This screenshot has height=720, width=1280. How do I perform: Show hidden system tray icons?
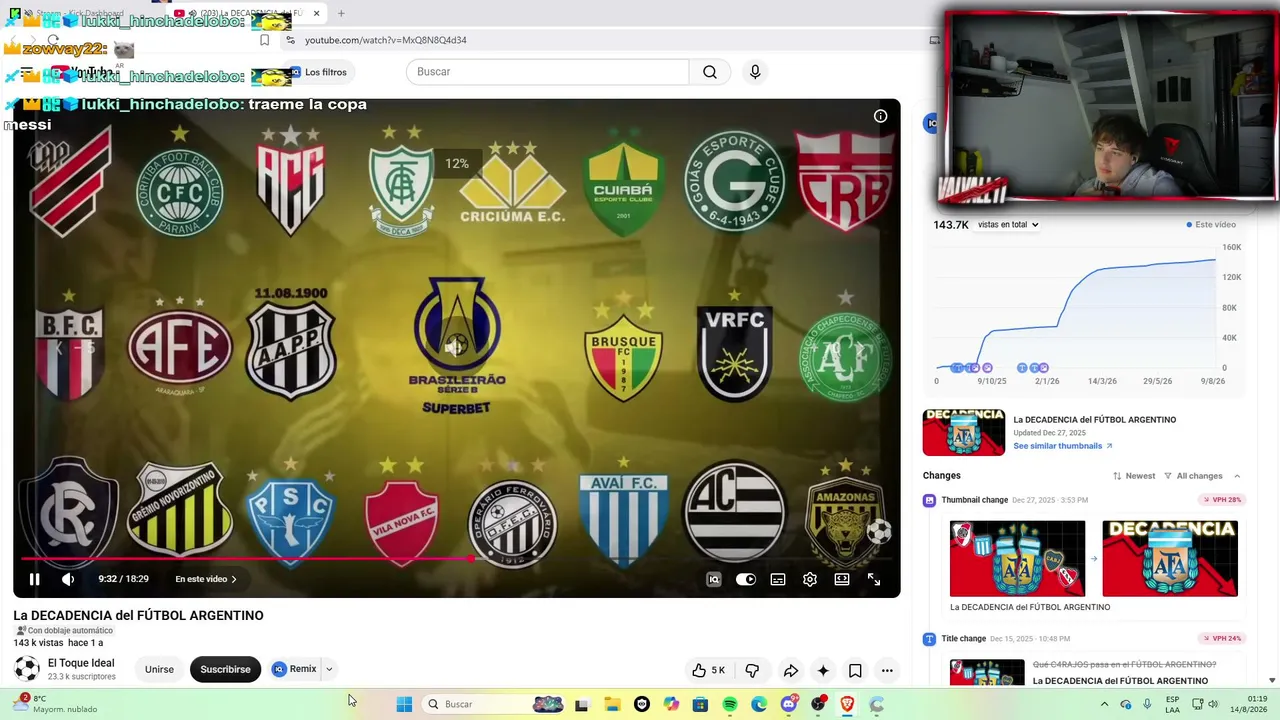[x=1104, y=704]
